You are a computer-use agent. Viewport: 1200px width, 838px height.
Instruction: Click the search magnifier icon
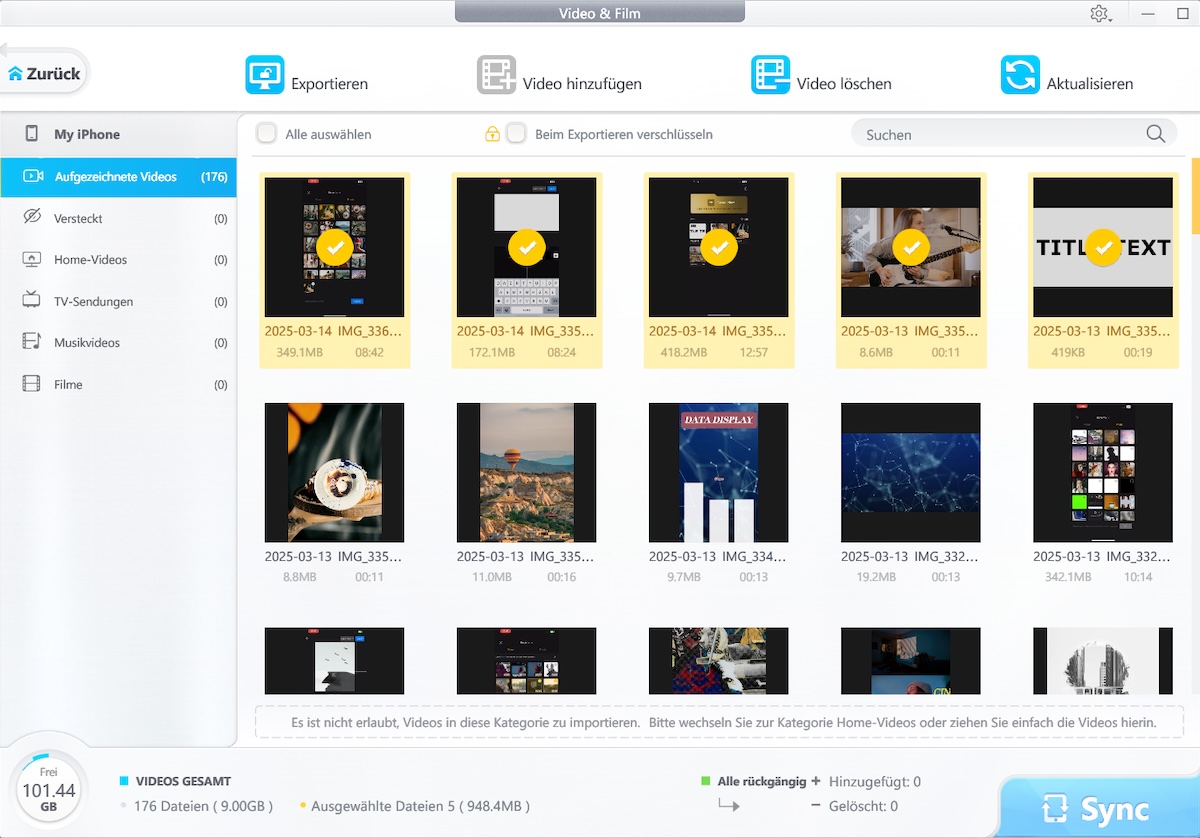coord(1155,134)
